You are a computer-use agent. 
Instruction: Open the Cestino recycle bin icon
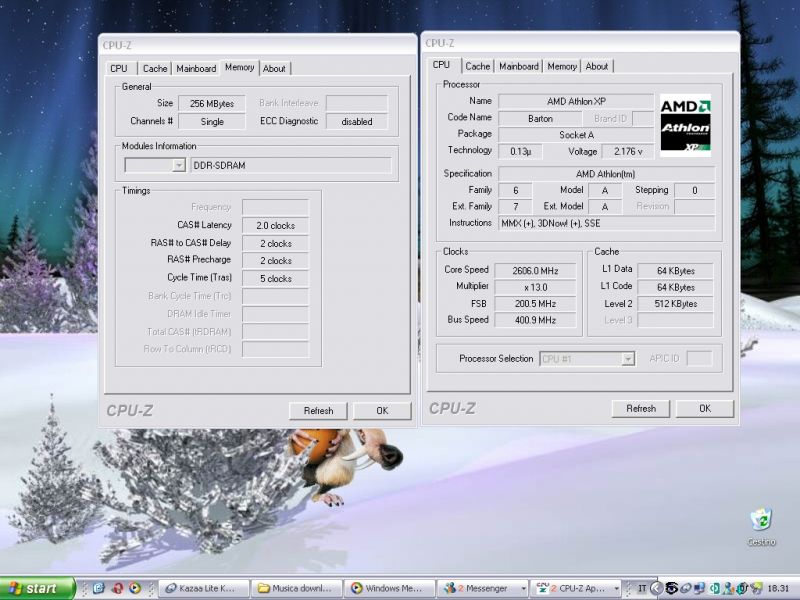point(761,527)
